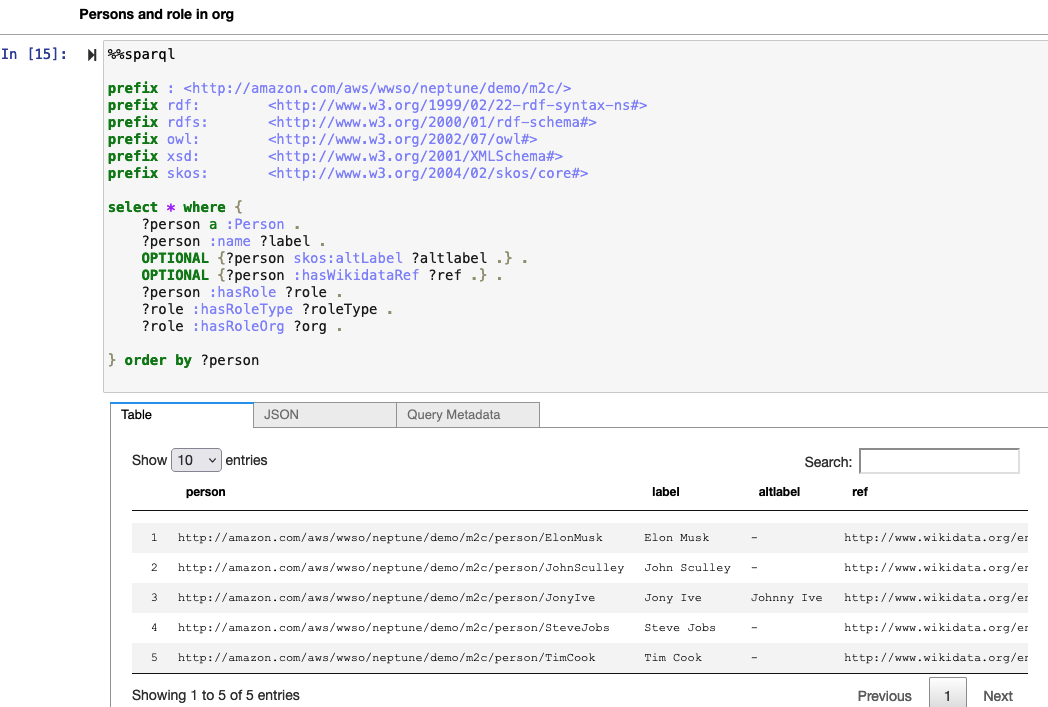The image size is (1048, 707).
Task: Sort results by the label column
Action: 667,492
